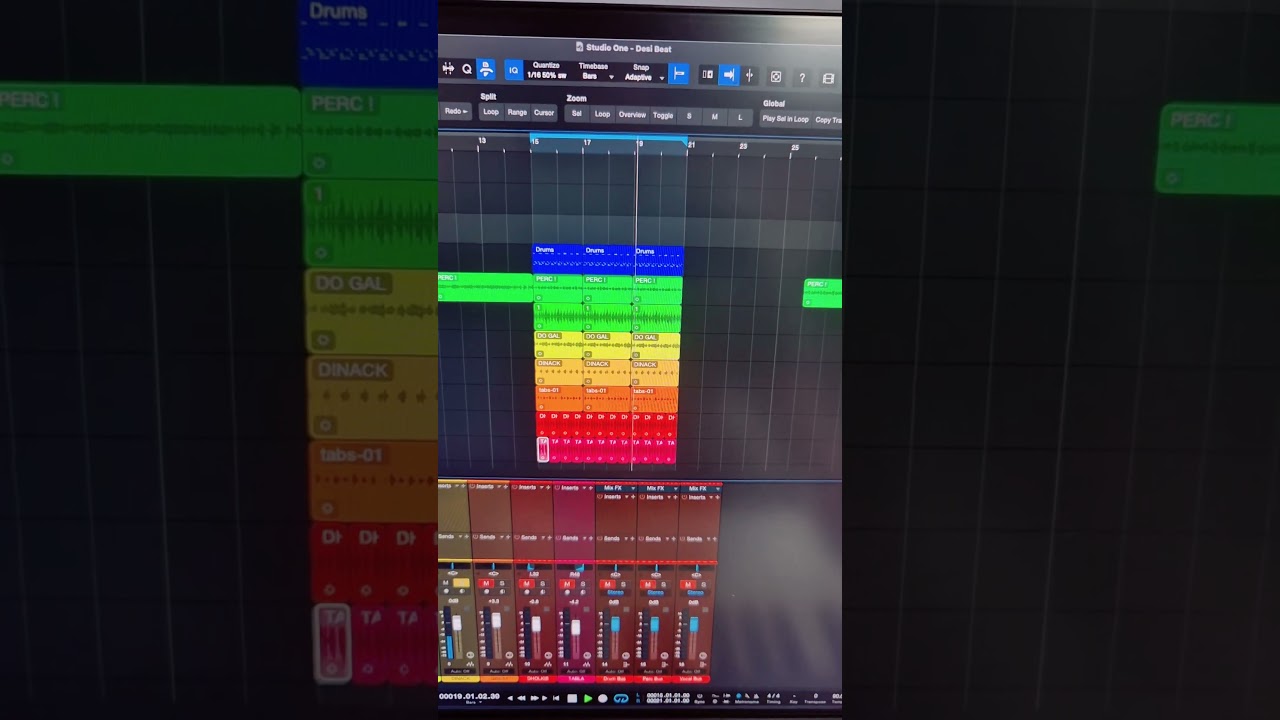The height and width of the screenshot is (720, 1280).
Task: Toggle Inserts power icon on Perc Bus
Action: click(642, 497)
